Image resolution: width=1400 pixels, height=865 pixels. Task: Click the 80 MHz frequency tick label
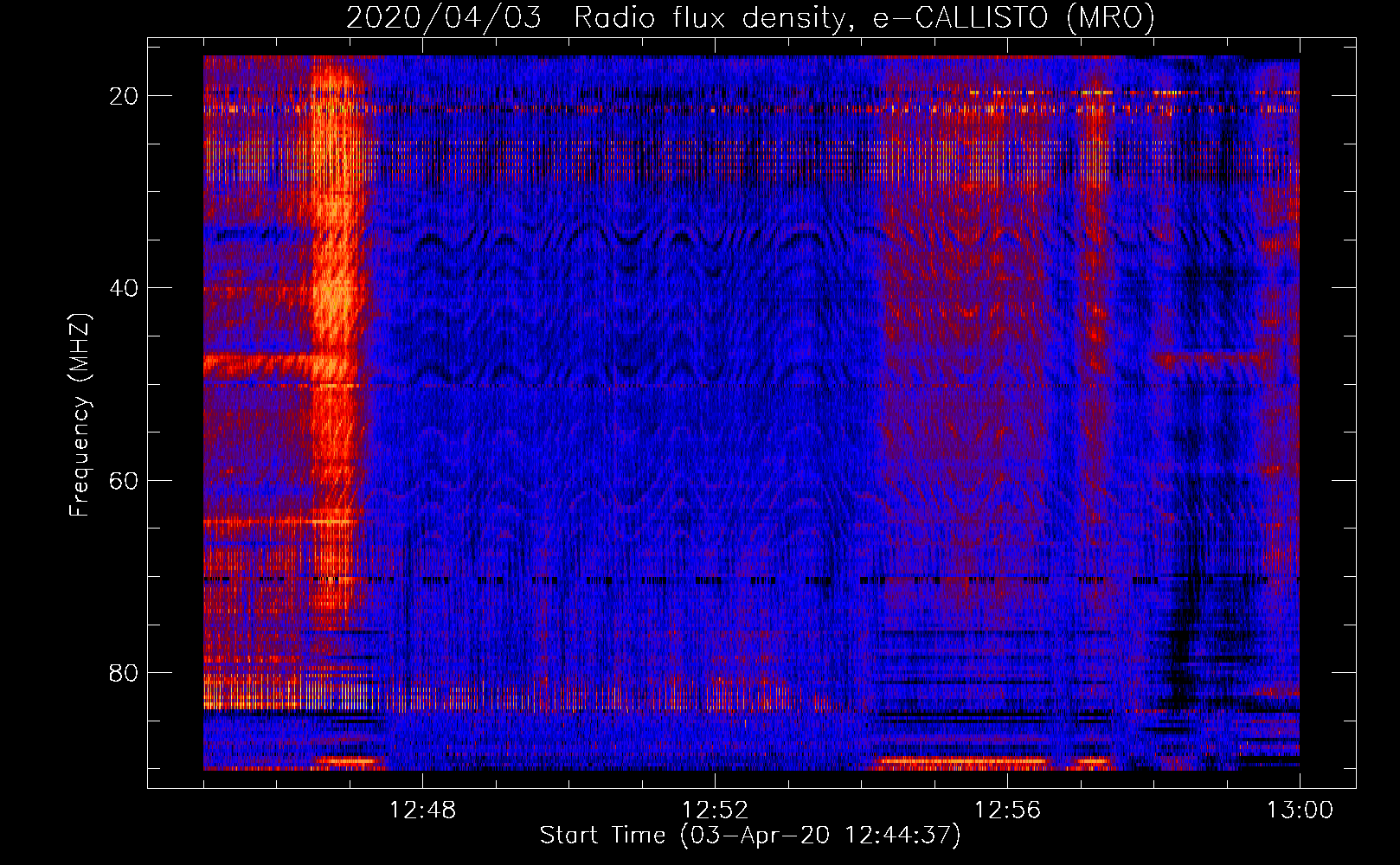[x=124, y=672]
